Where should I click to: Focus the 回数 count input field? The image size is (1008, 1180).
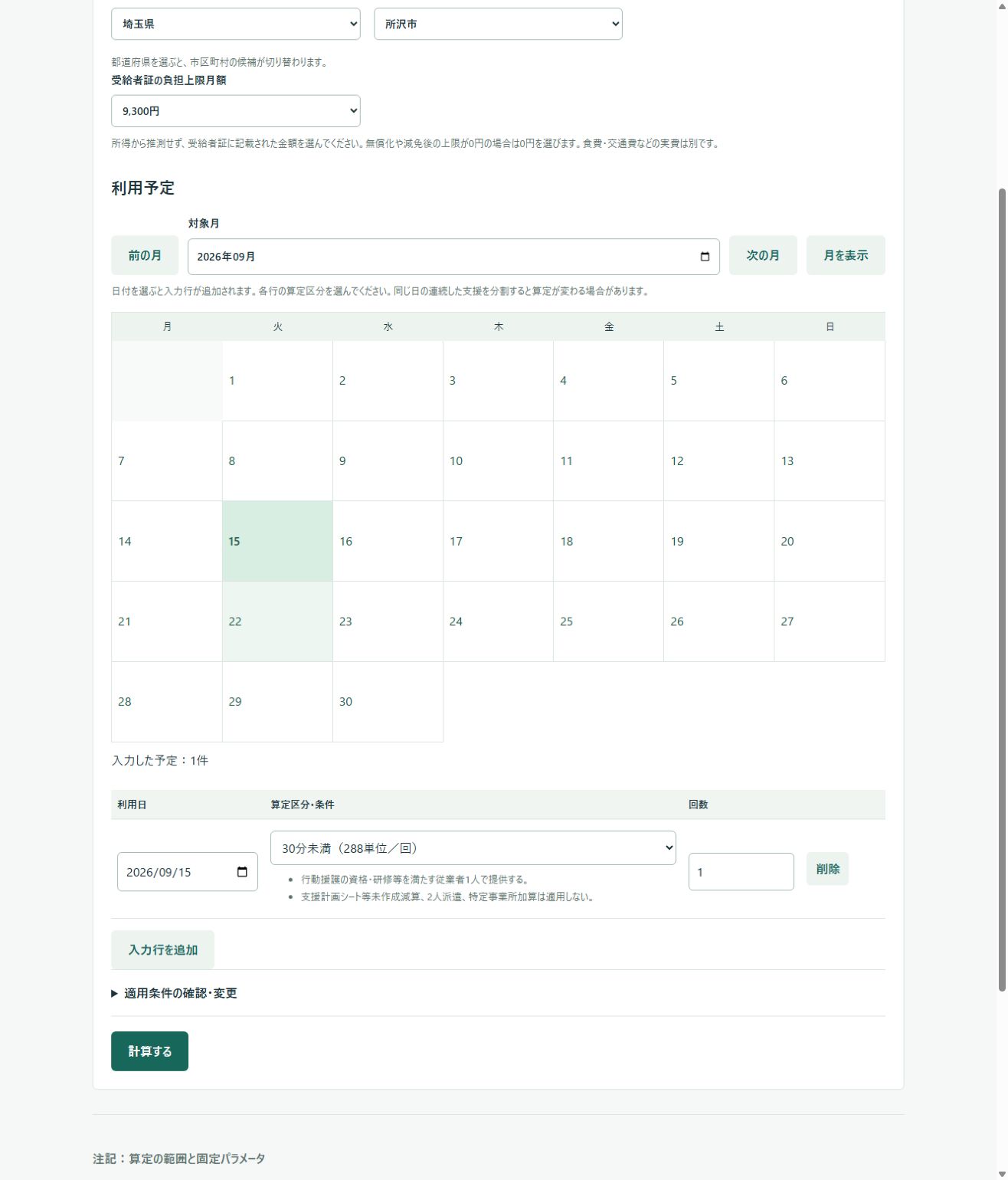[741, 872]
